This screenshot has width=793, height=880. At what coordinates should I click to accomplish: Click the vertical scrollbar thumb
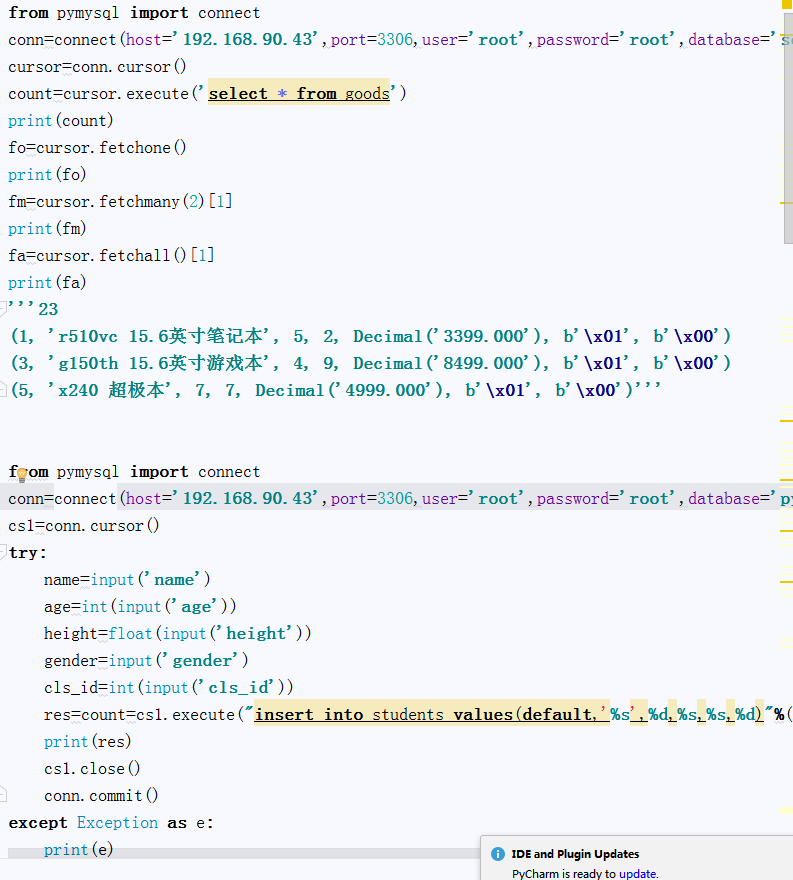[788, 129]
